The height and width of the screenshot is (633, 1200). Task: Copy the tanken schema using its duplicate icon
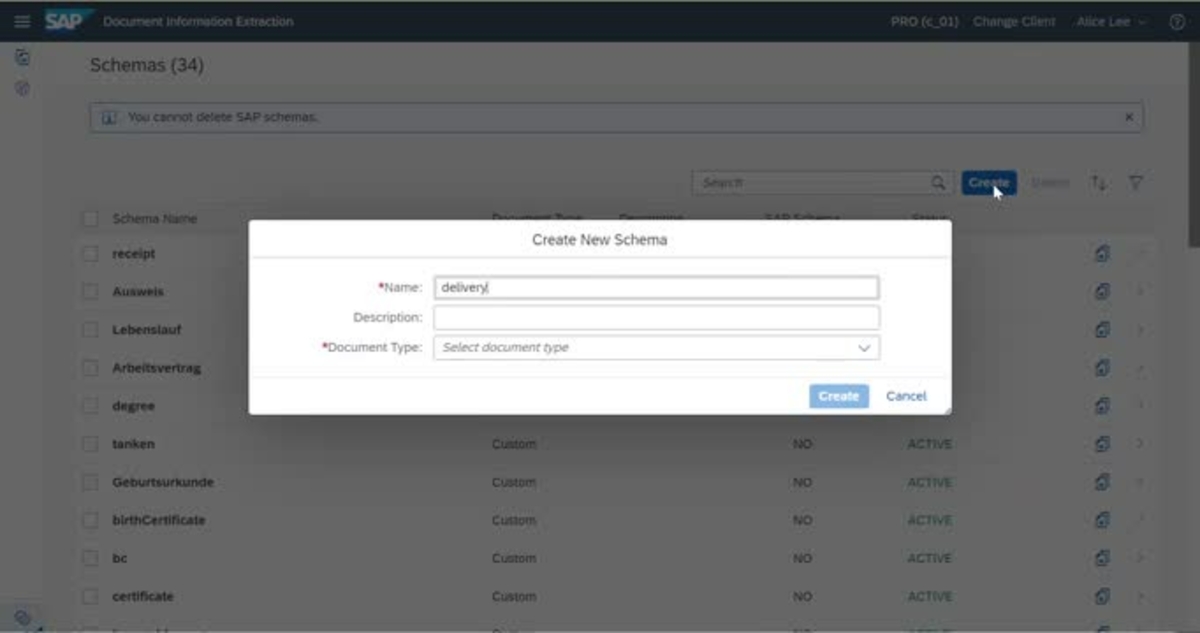pos(1101,443)
